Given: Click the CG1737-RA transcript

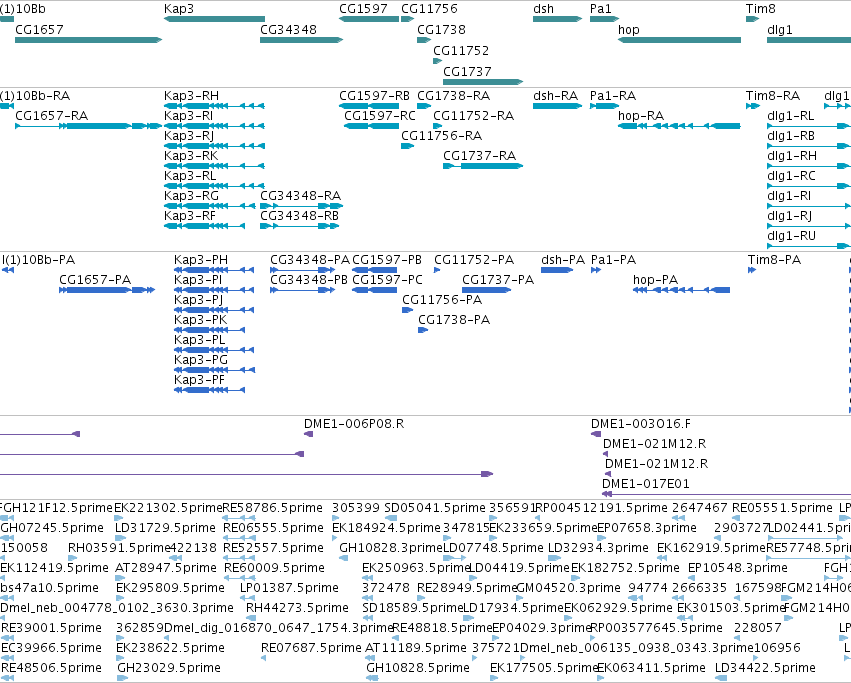Looking at the screenshot, I should pos(483,166).
